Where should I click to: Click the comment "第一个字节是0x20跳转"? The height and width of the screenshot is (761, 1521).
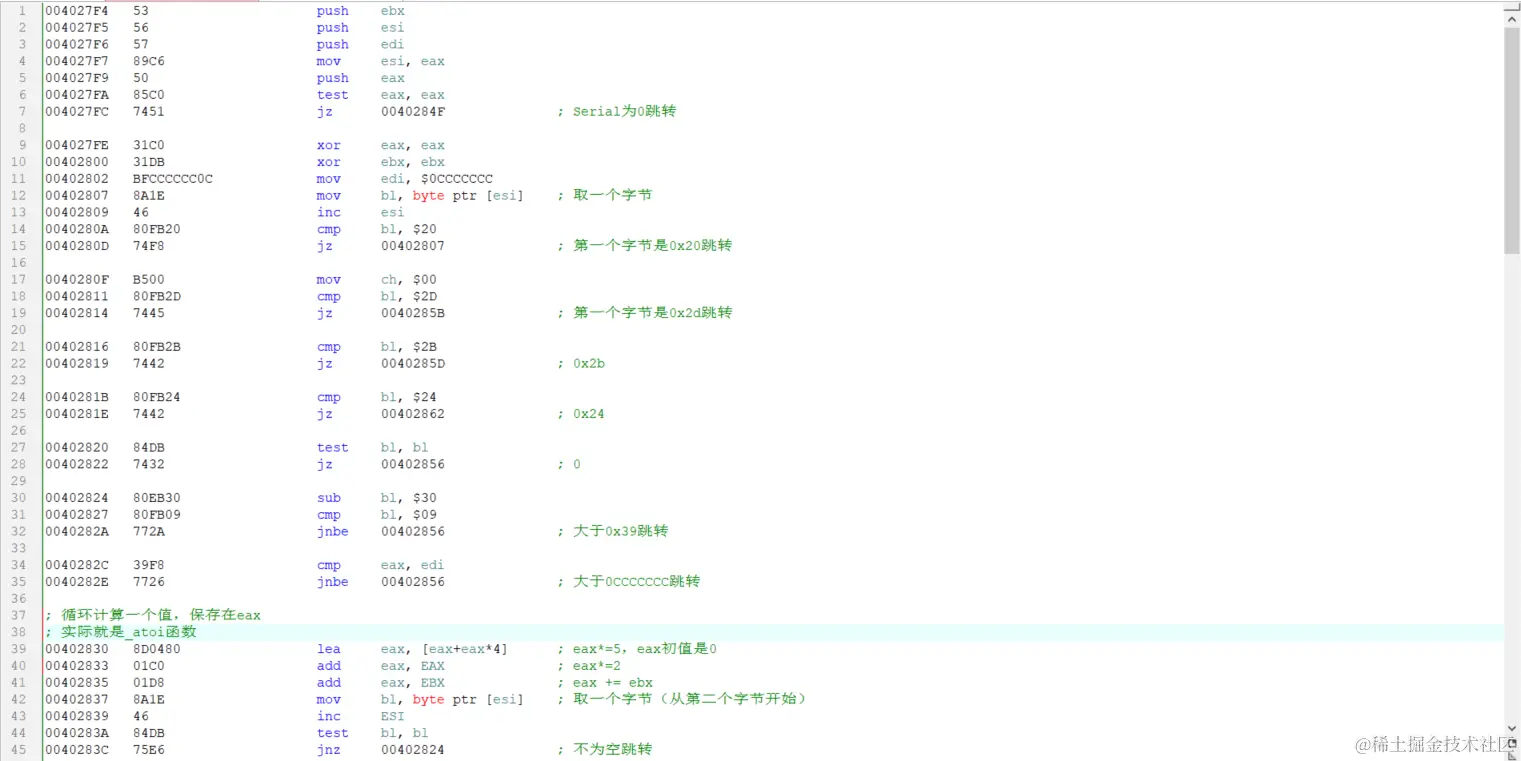tap(652, 246)
